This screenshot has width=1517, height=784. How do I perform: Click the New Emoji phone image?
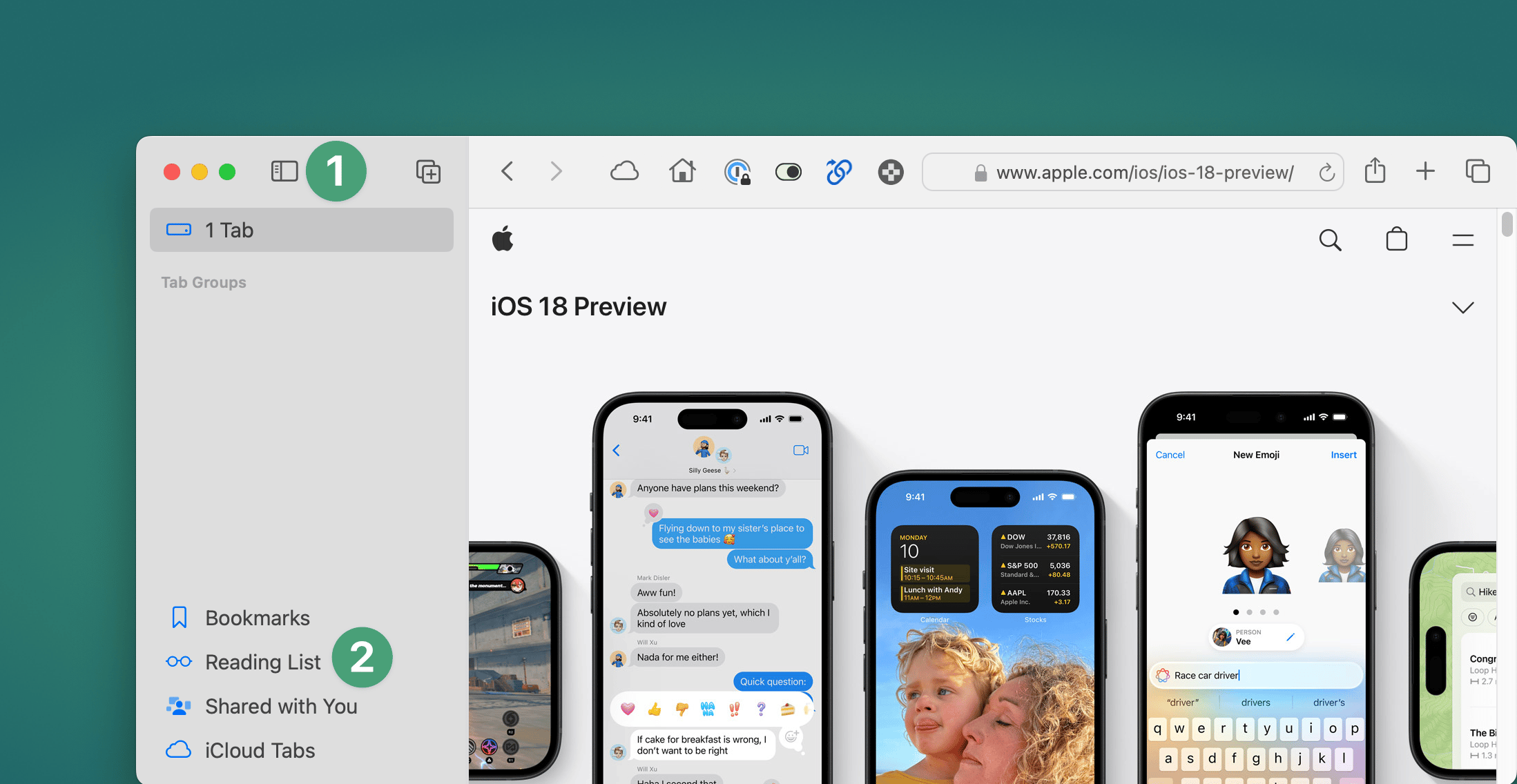1256,588
